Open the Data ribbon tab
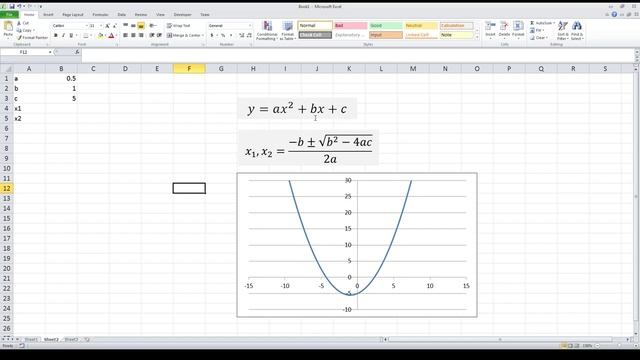This screenshot has width=640, height=360. pos(122,14)
